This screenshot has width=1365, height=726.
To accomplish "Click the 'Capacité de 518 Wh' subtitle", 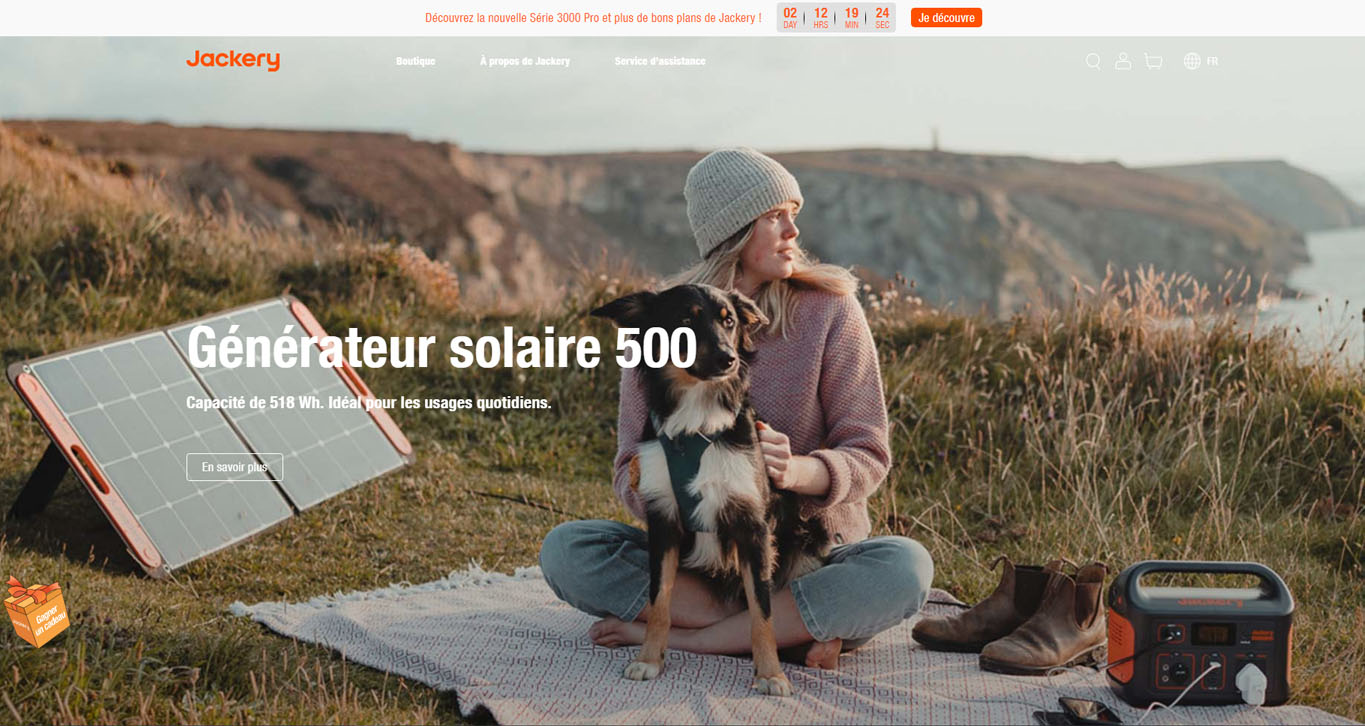I will coord(368,402).
